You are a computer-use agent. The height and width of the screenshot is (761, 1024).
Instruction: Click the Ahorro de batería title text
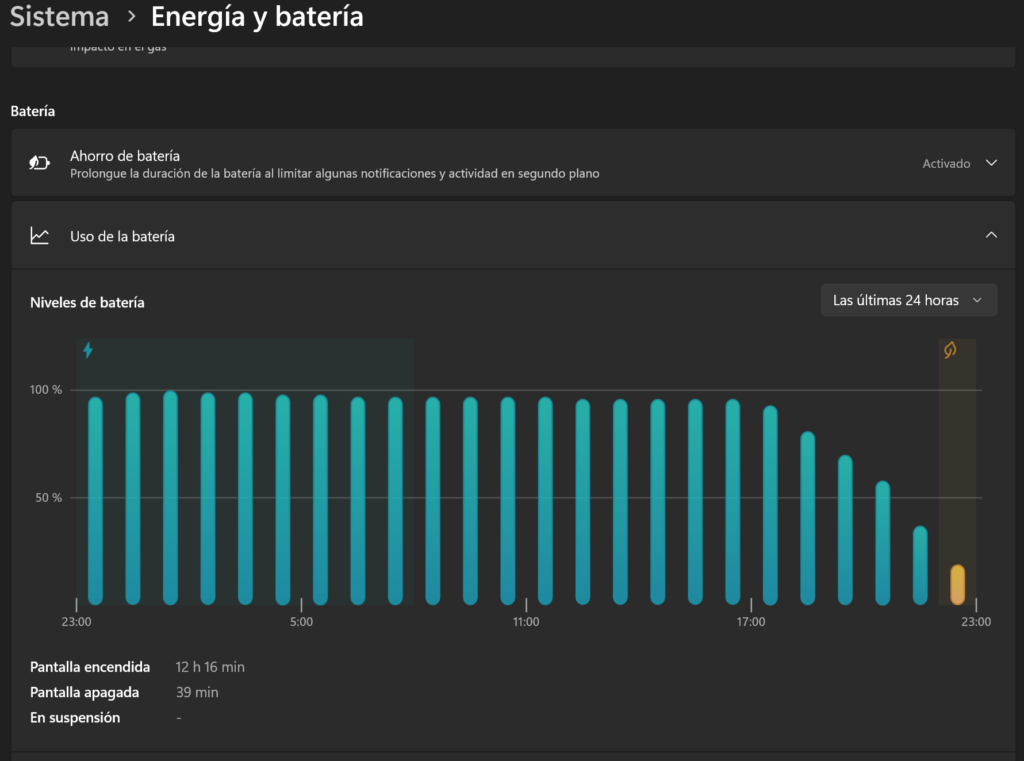125,156
